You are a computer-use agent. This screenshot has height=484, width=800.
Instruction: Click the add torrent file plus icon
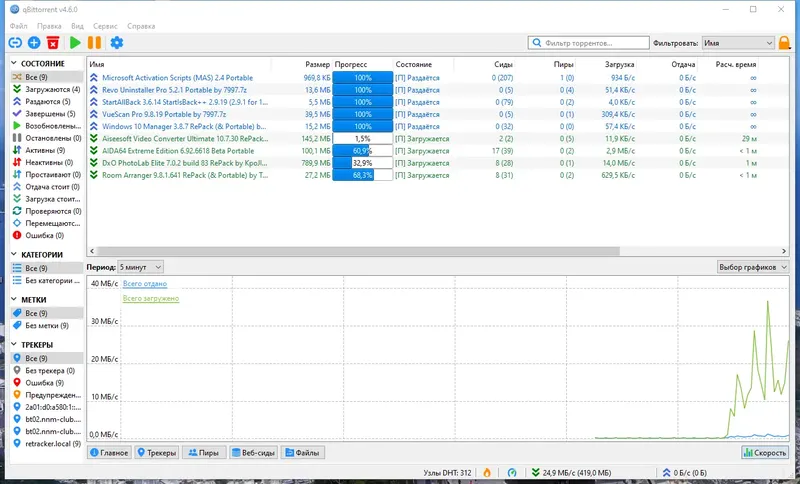[34, 43]
